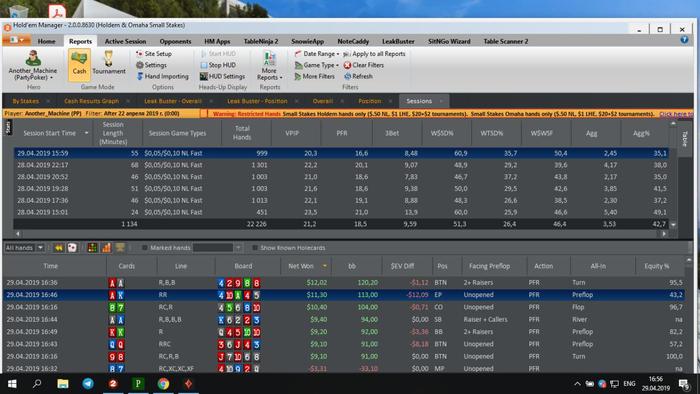Screen dimensions: 700x394
Task: Open the Hold'em Manager application menu button
Action: point(17,40)
